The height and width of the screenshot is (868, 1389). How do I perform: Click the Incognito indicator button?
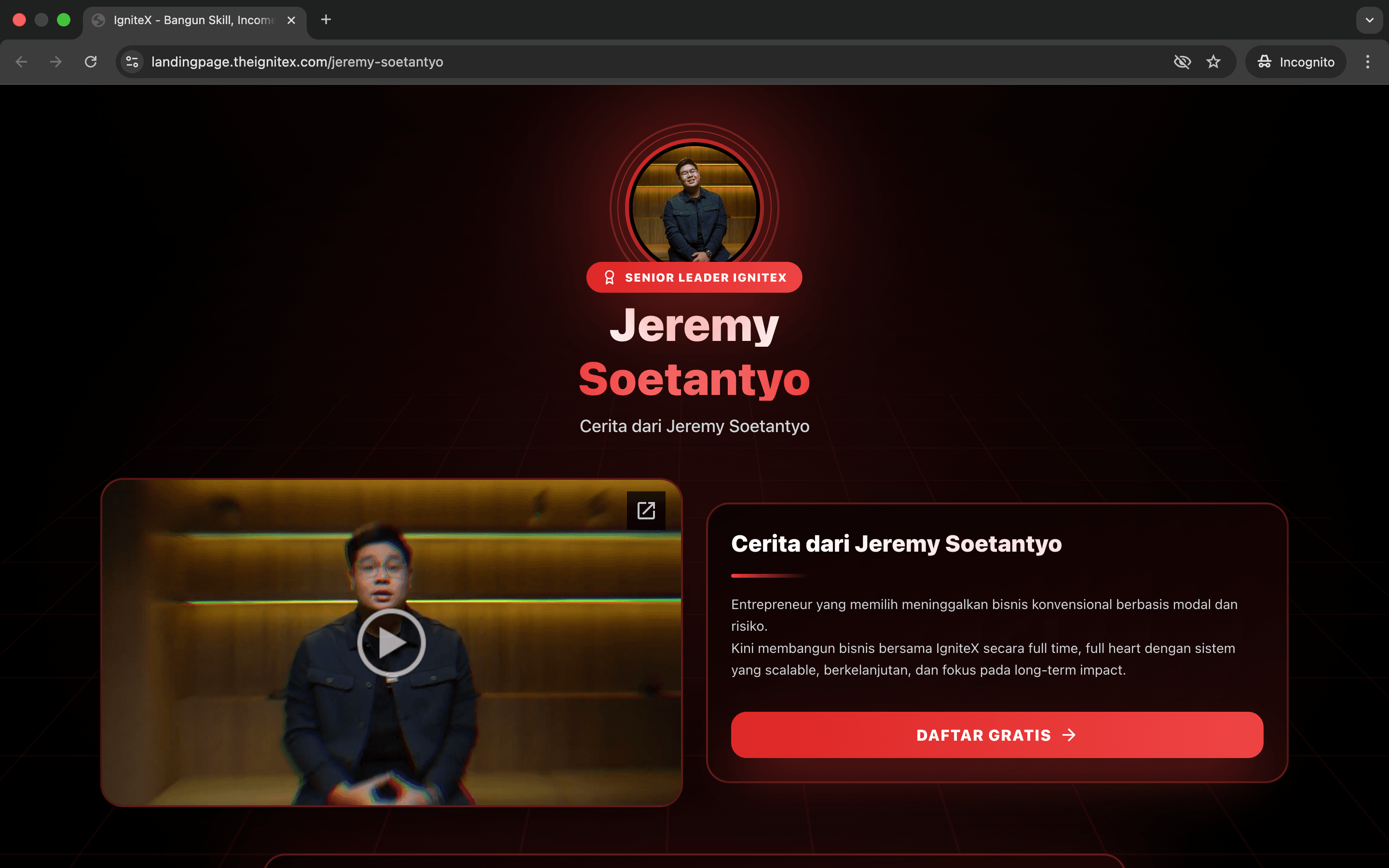coord(1295,62)
